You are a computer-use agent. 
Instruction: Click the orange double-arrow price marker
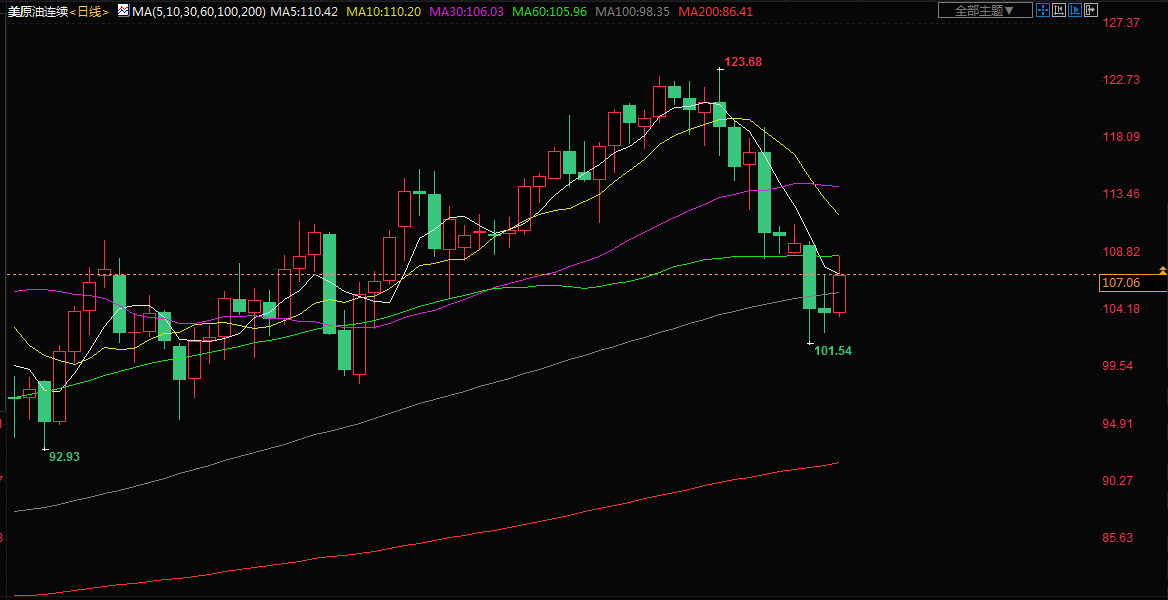[x=1161, y=271]
